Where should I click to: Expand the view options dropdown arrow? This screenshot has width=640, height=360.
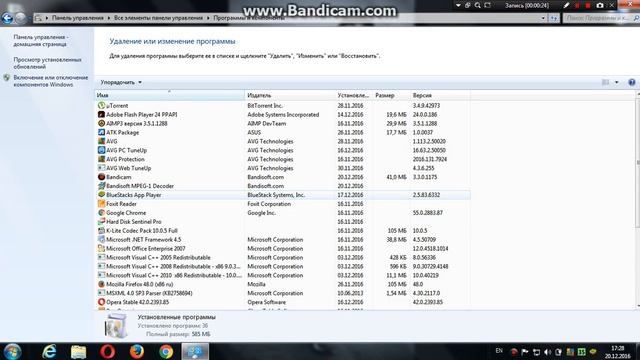tap(616, 82)
